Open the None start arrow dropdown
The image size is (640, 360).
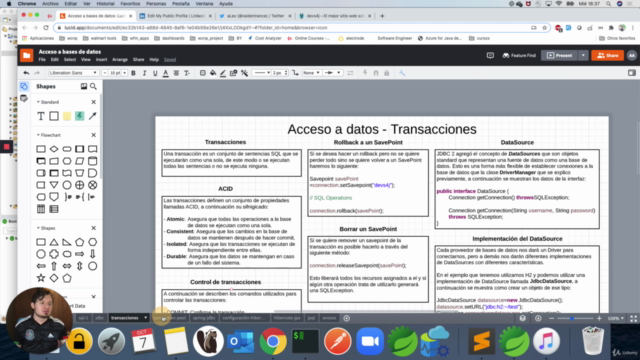pos(311,73)
